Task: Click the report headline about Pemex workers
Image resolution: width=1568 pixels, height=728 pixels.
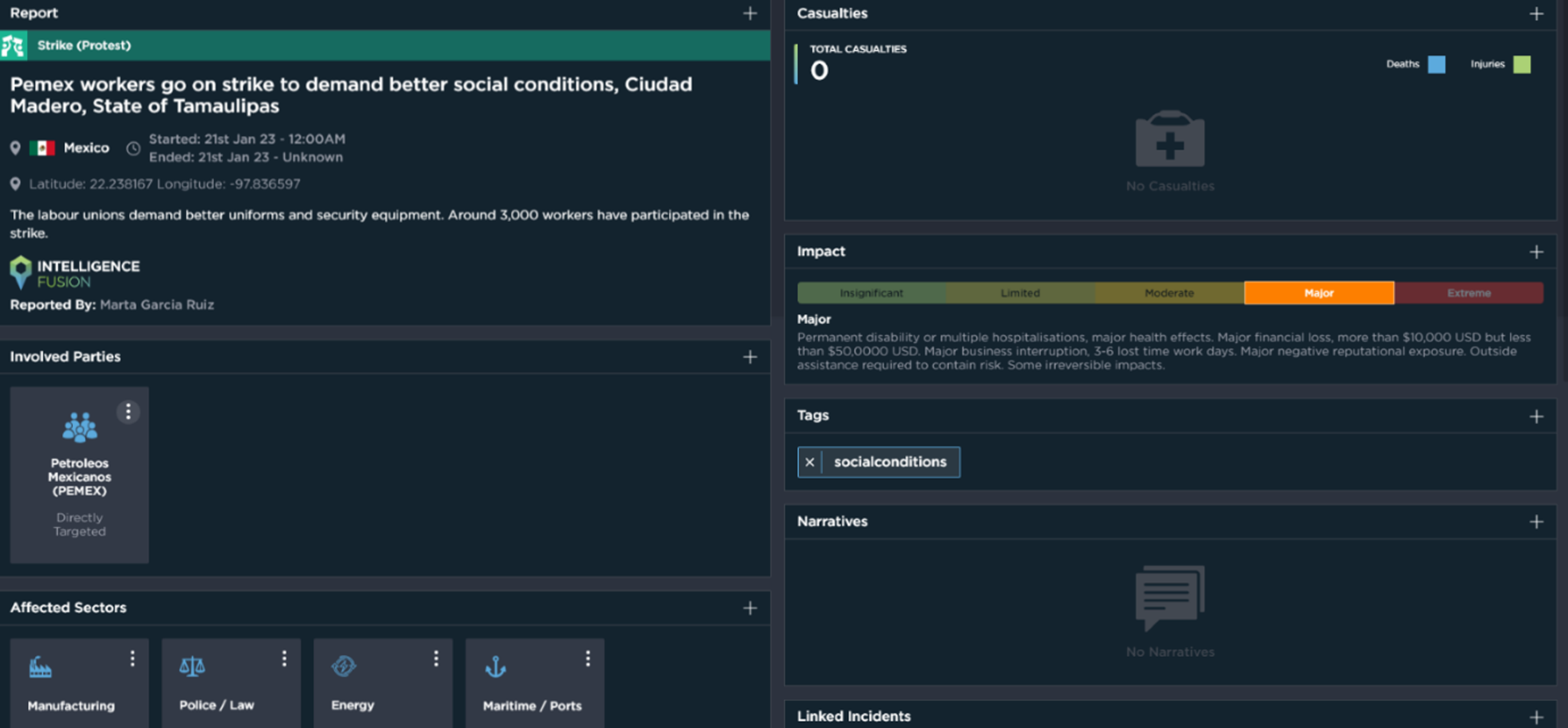Action: coord(351,95)
